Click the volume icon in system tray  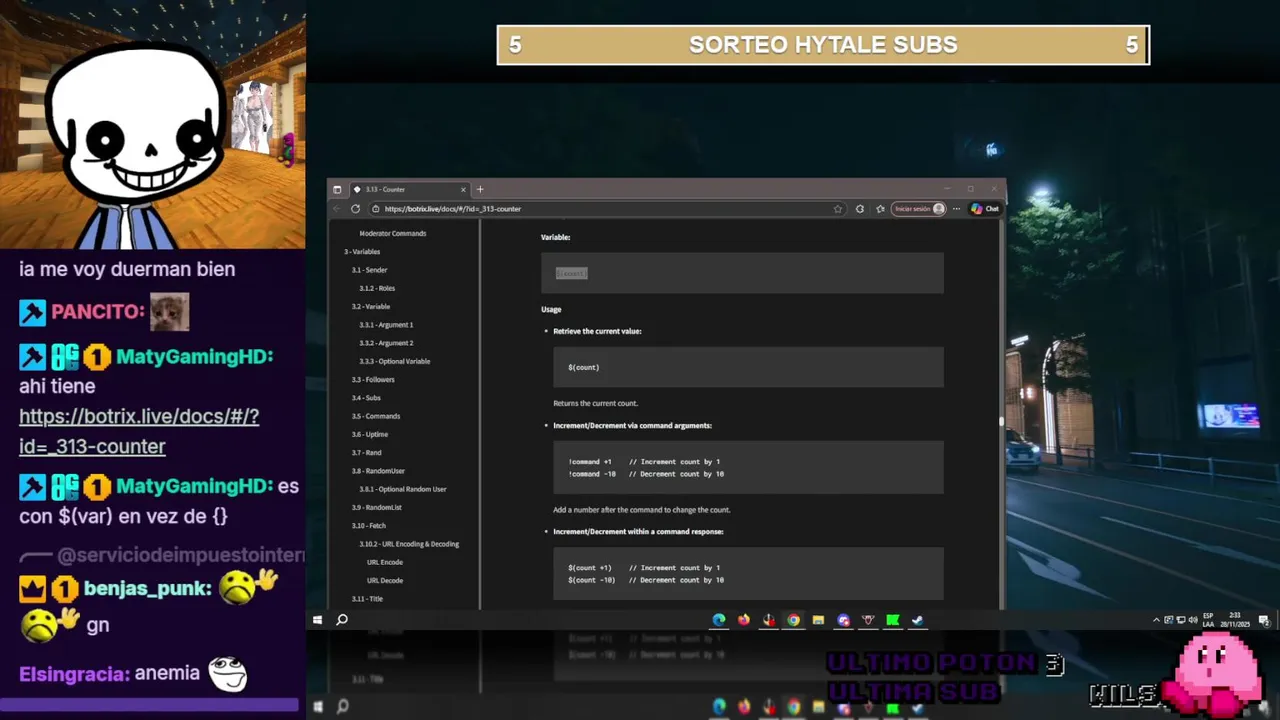coord(1193,620)
